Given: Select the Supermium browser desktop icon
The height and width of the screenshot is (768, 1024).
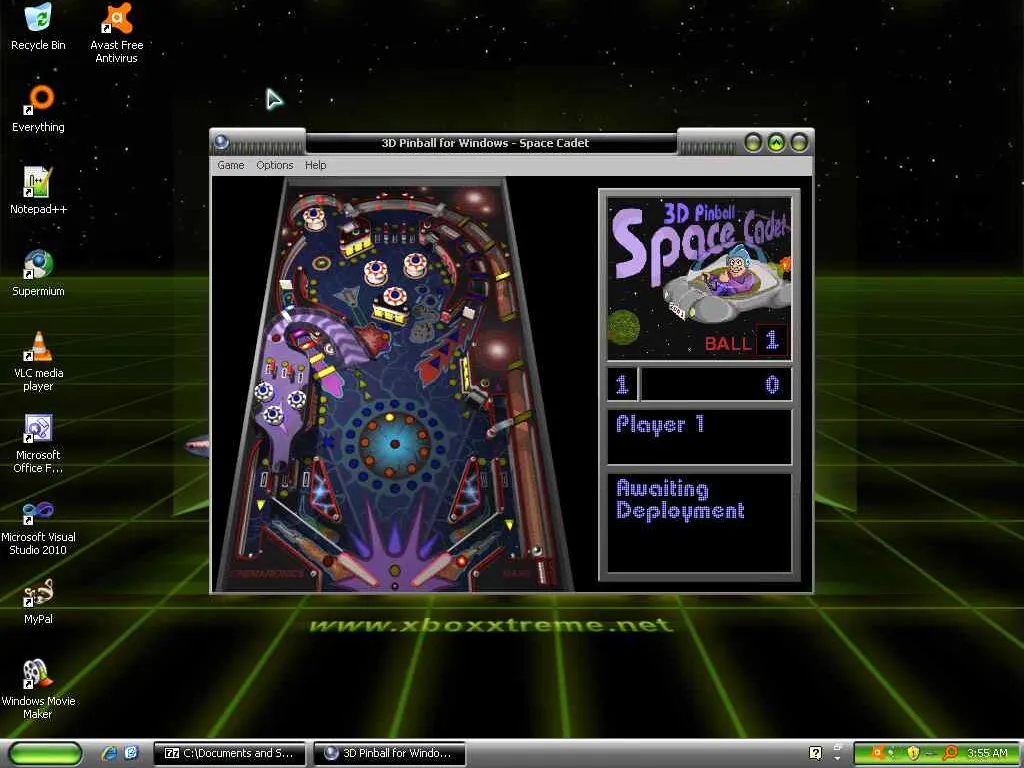Looking at the screenshot, I should tap(38, 273).
